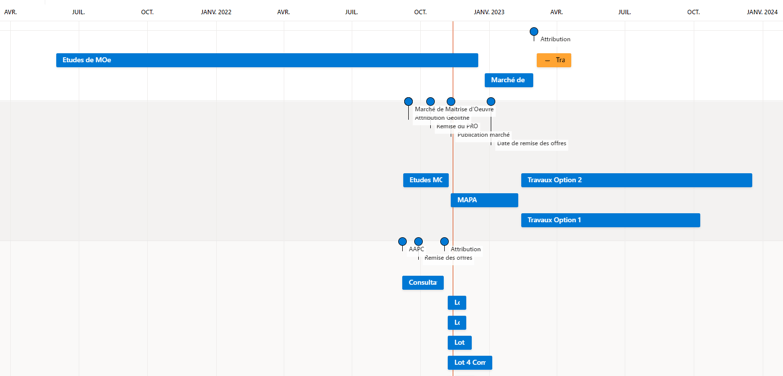The height and width of the screenshot is (376, 783).
Task: Open the Marché de task bar
Action: (509, 80)
